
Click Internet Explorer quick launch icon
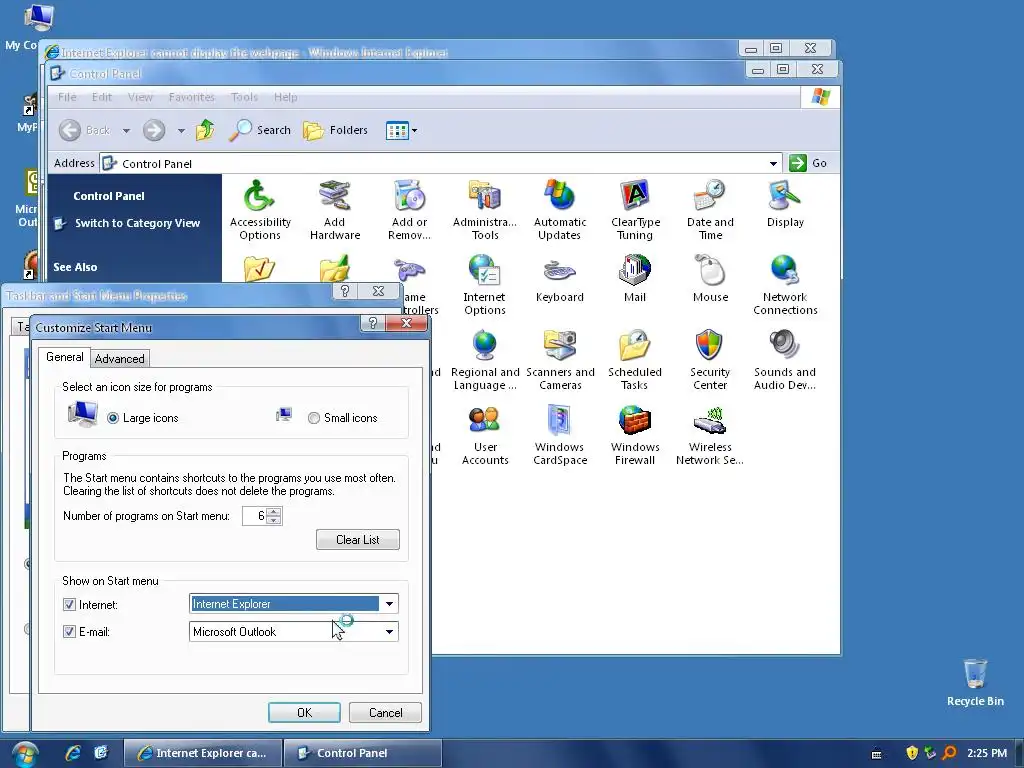pos(73,753)
